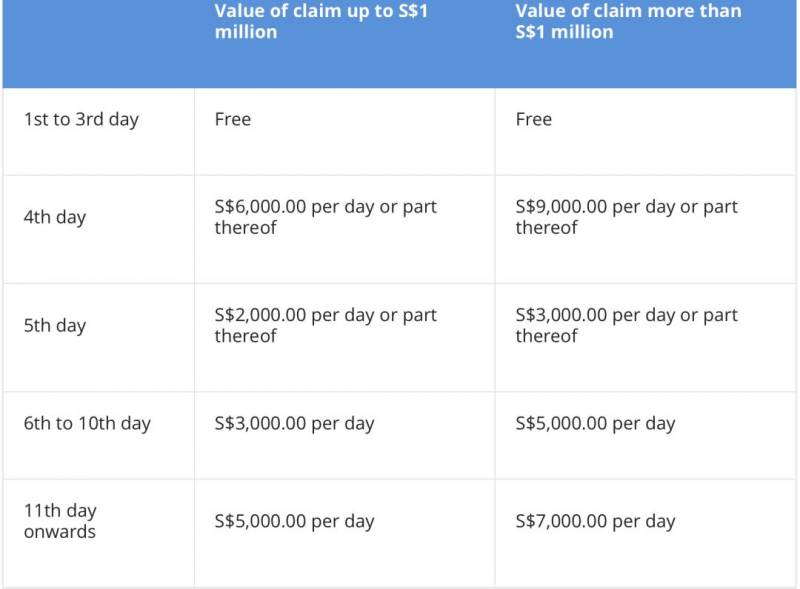The image size is (800, 589).
Task: Click the S$7,000.00 per day fee cell
Action: 595,521
